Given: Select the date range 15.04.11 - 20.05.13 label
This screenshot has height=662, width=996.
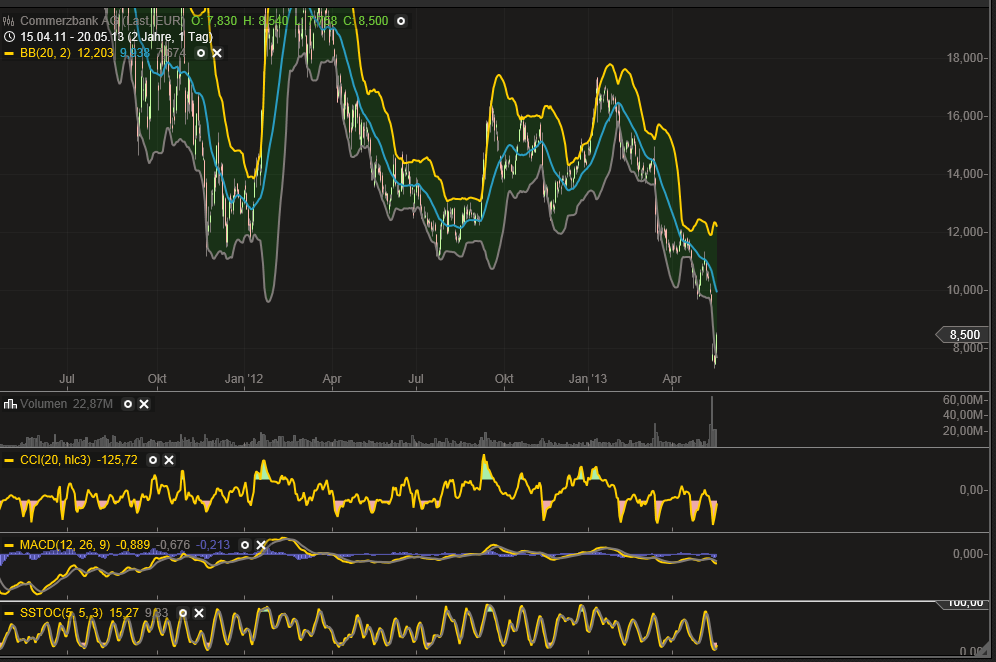Looking at the screenshot, I should [74, 36].
